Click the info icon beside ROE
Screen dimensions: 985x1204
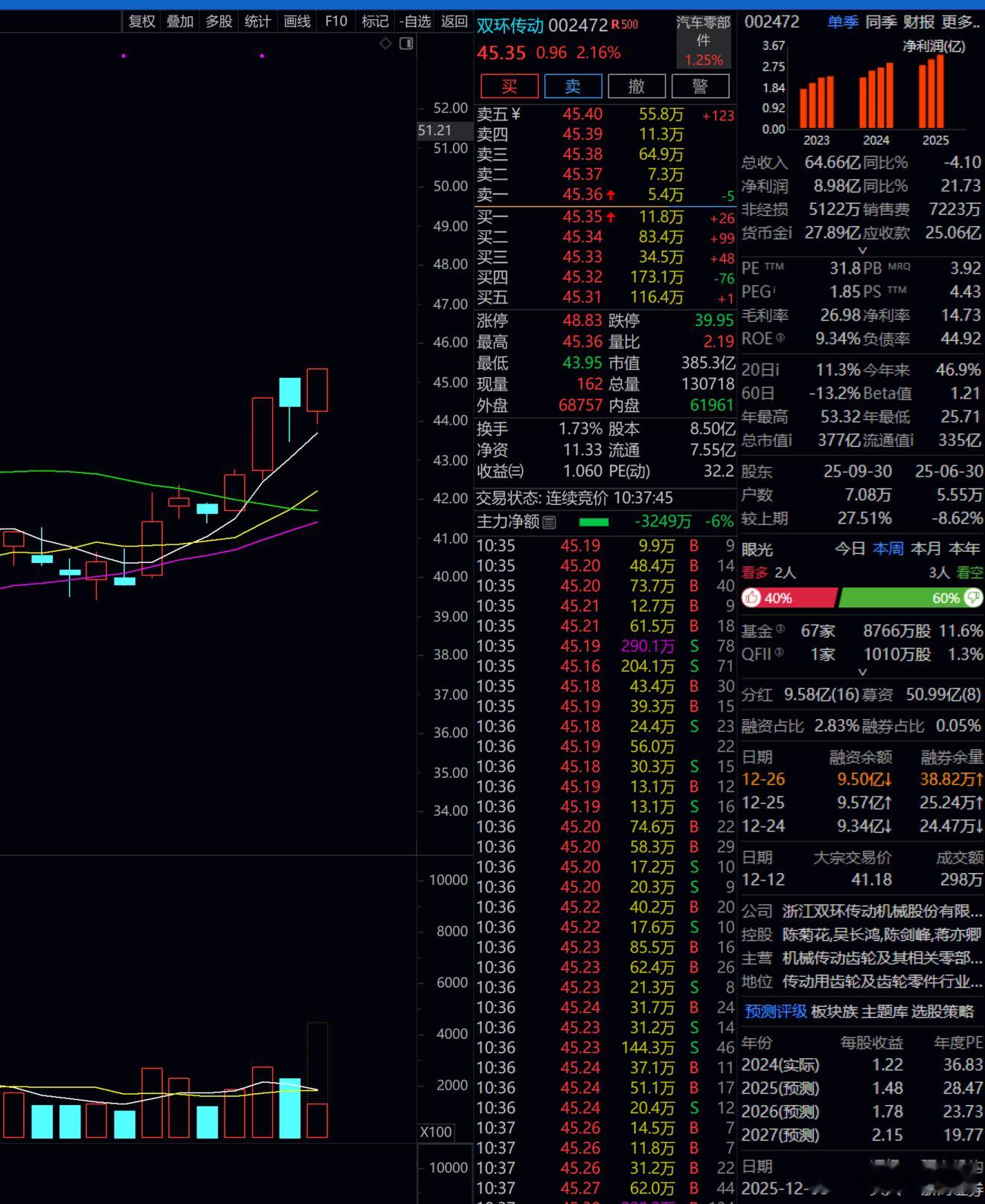780,338
